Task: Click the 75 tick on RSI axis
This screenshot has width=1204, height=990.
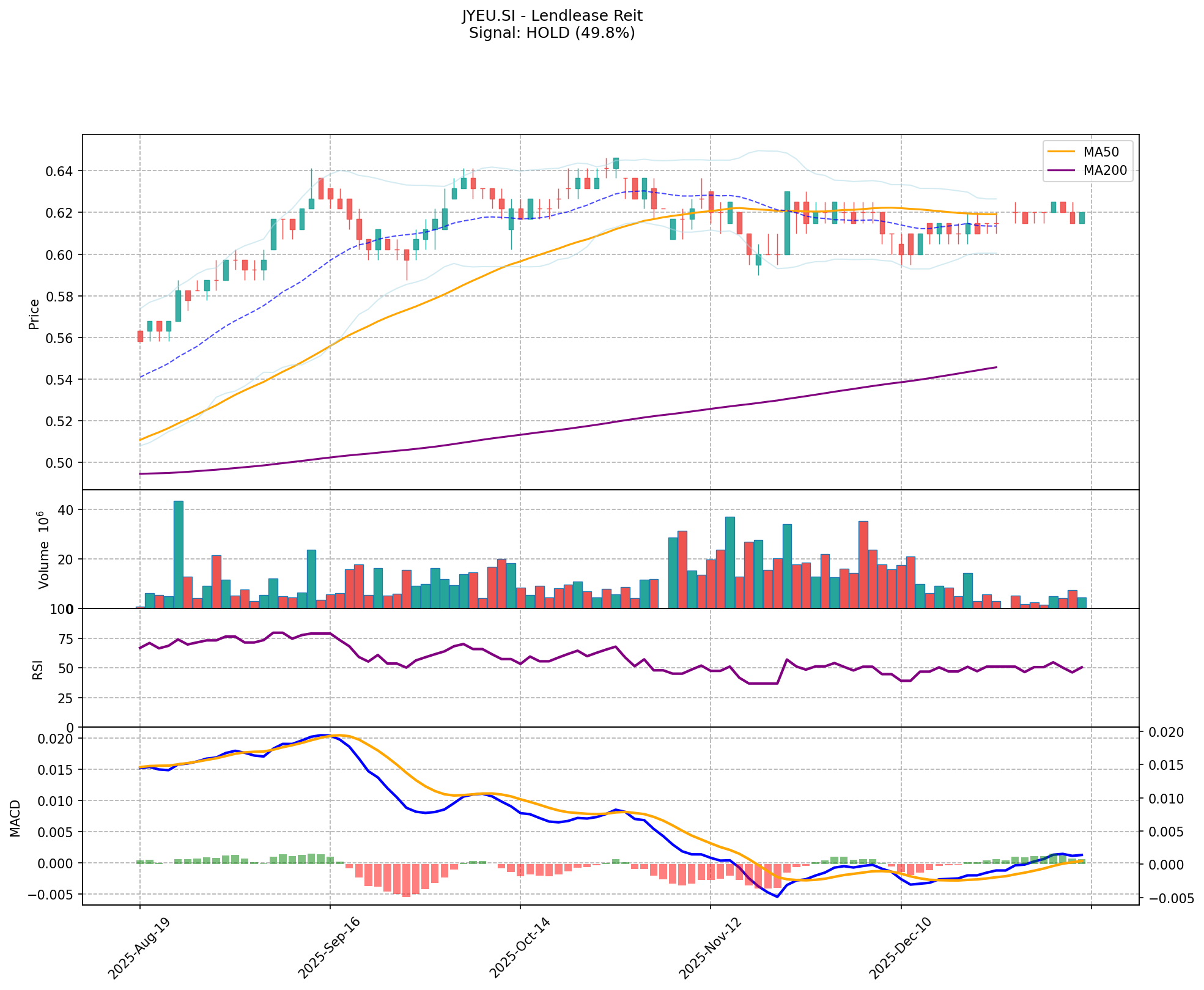Action: click(67, 639)
